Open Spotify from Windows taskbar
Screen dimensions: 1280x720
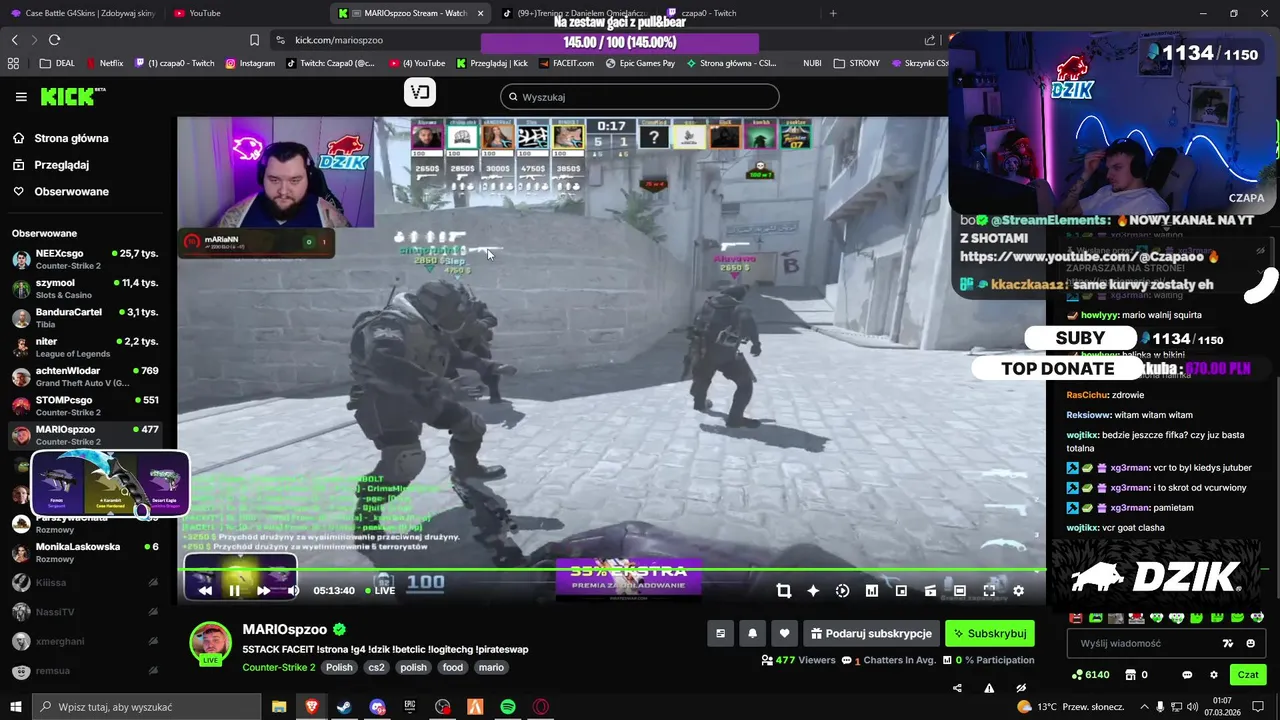(x=508, y=707)
